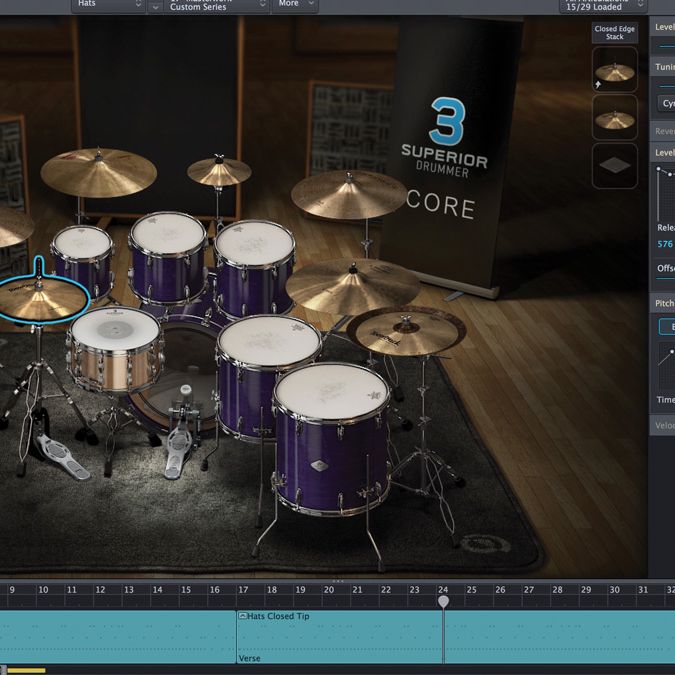Click bar 28 on the timeline ruler
The width and height of the screenshot is (675, 675).
point(557,590)
